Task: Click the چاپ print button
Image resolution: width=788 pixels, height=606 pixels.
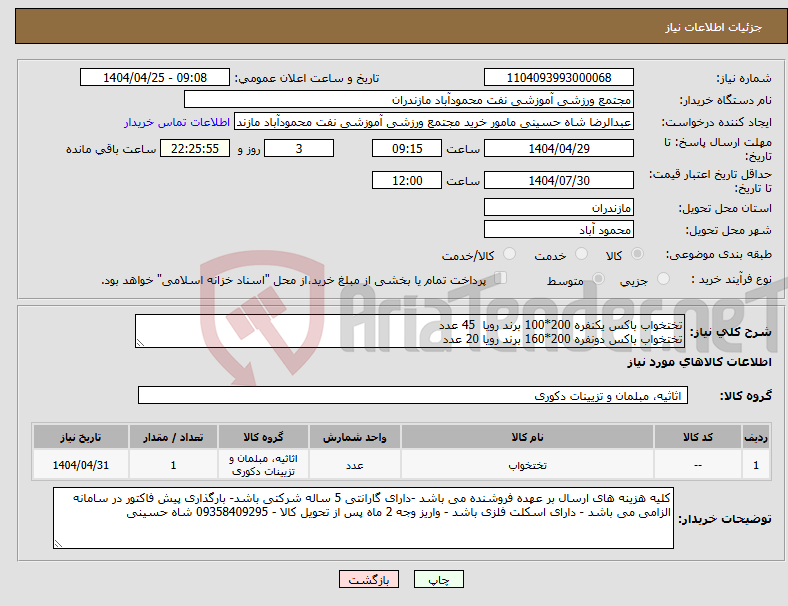Action: coord(439,579)
